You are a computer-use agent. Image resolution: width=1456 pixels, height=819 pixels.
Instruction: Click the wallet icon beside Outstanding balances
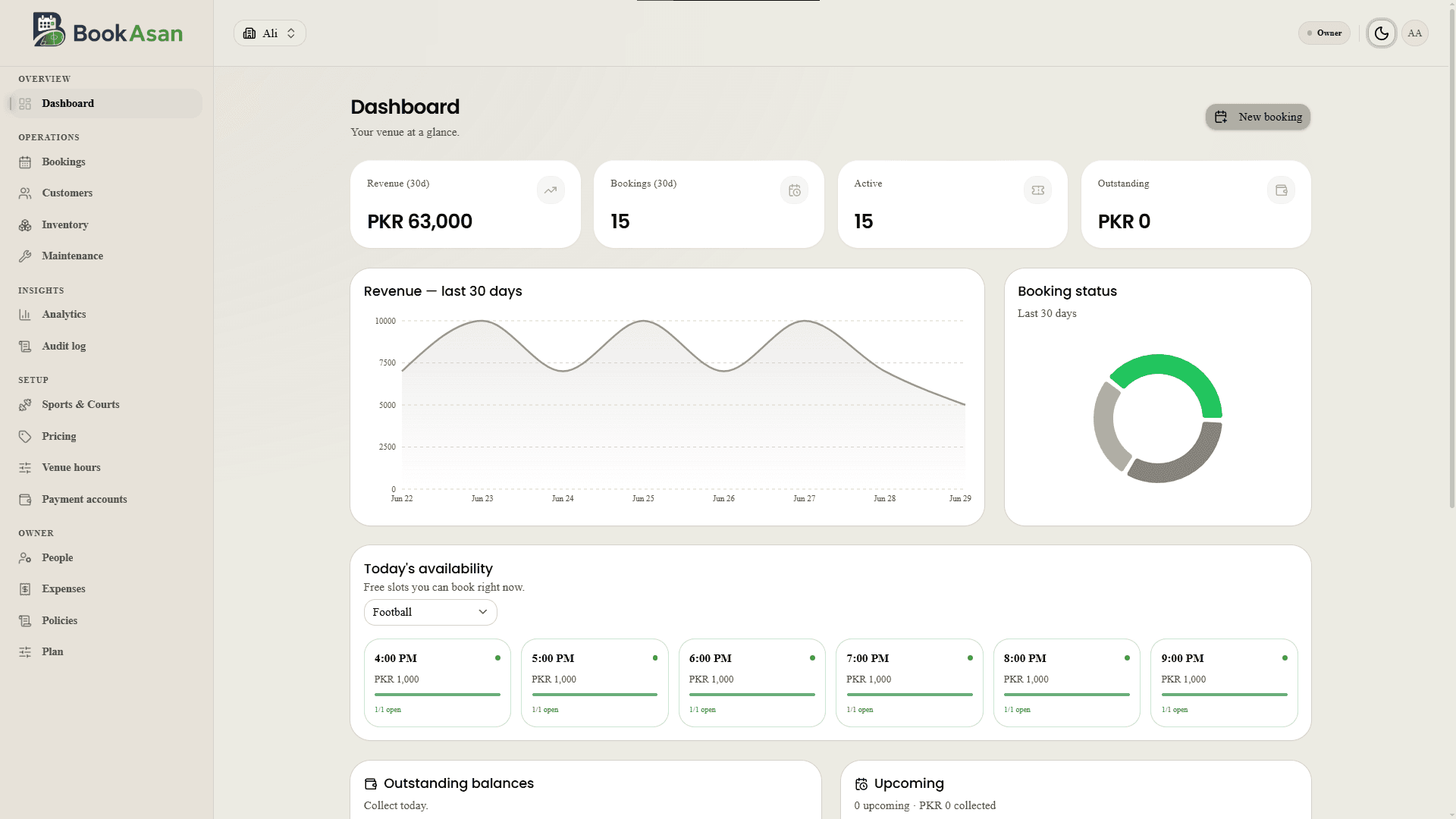(371, 784)
